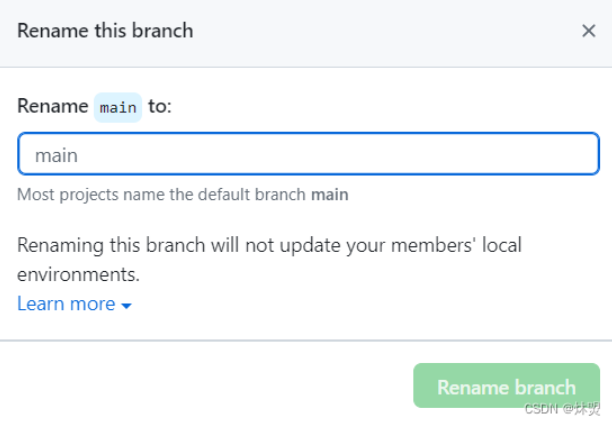
Task: Click the main placeholder text in input
Action: click(x=56, y=156)
